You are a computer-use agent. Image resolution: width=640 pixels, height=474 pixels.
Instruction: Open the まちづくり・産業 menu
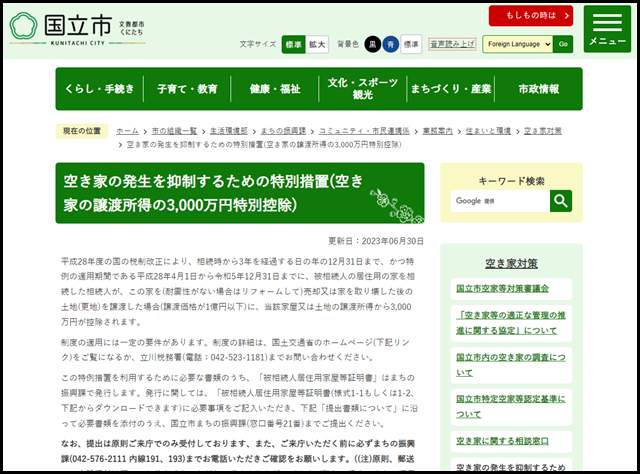(451, 89)
